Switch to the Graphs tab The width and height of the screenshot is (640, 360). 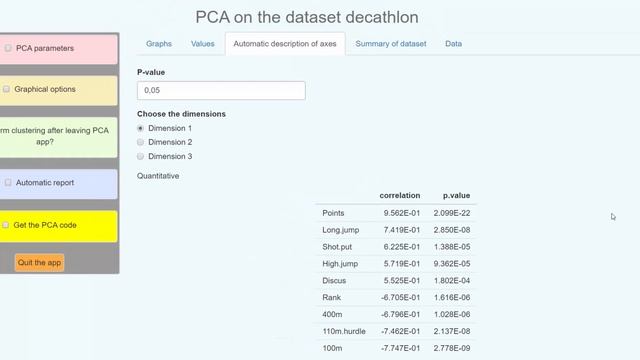pos(159,44)
